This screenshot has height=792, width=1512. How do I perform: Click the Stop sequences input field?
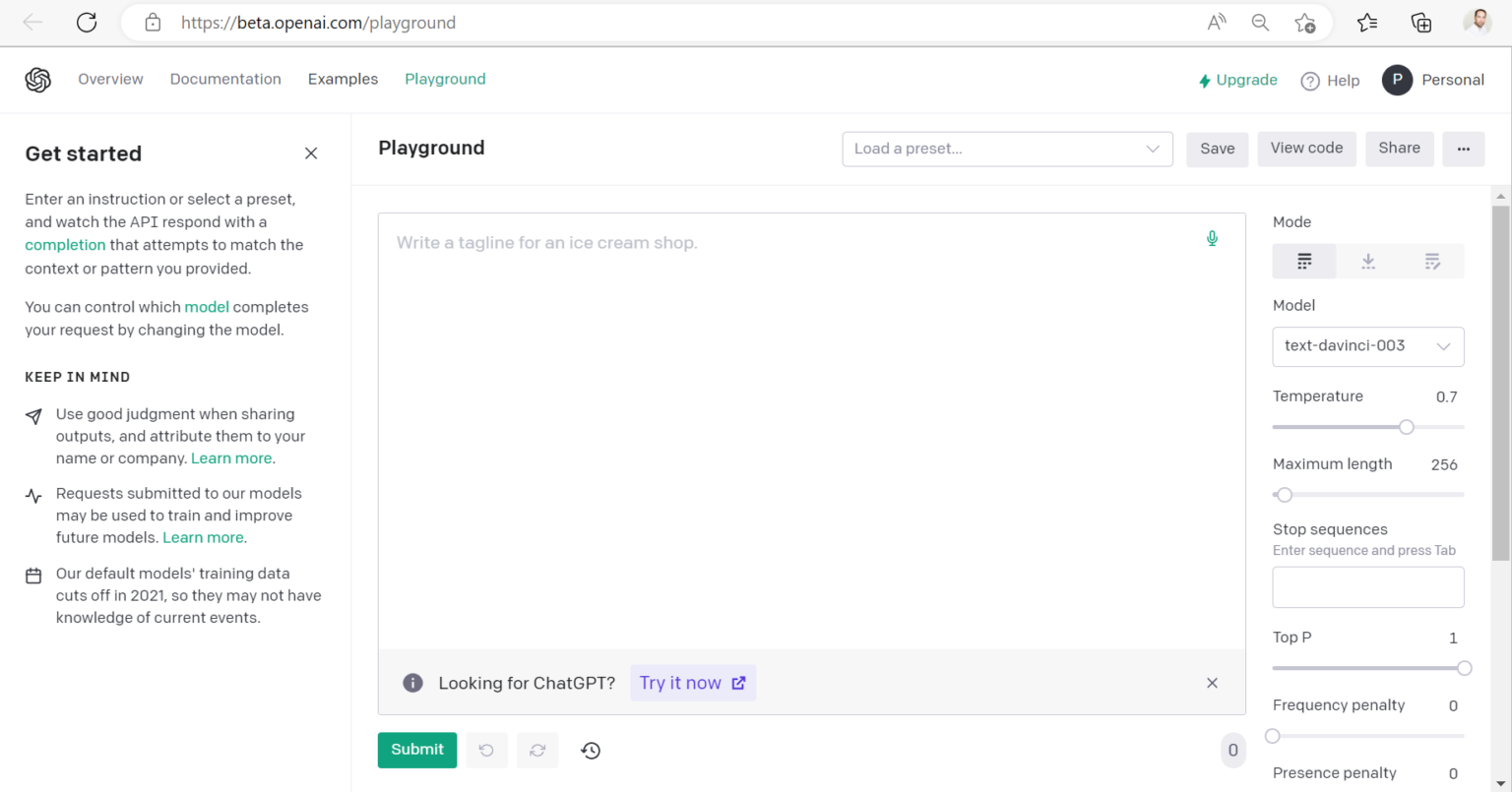tap(1367, 586)
